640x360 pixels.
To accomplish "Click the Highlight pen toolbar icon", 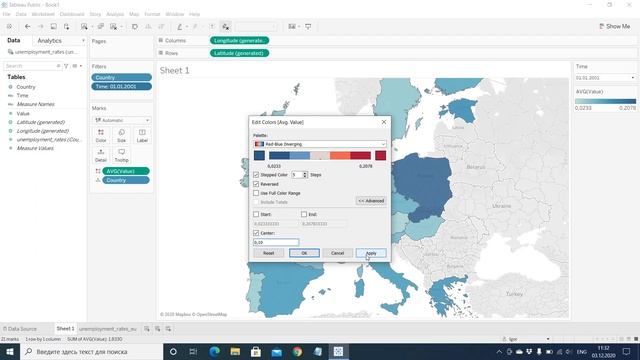I will [x=180, y=27].
